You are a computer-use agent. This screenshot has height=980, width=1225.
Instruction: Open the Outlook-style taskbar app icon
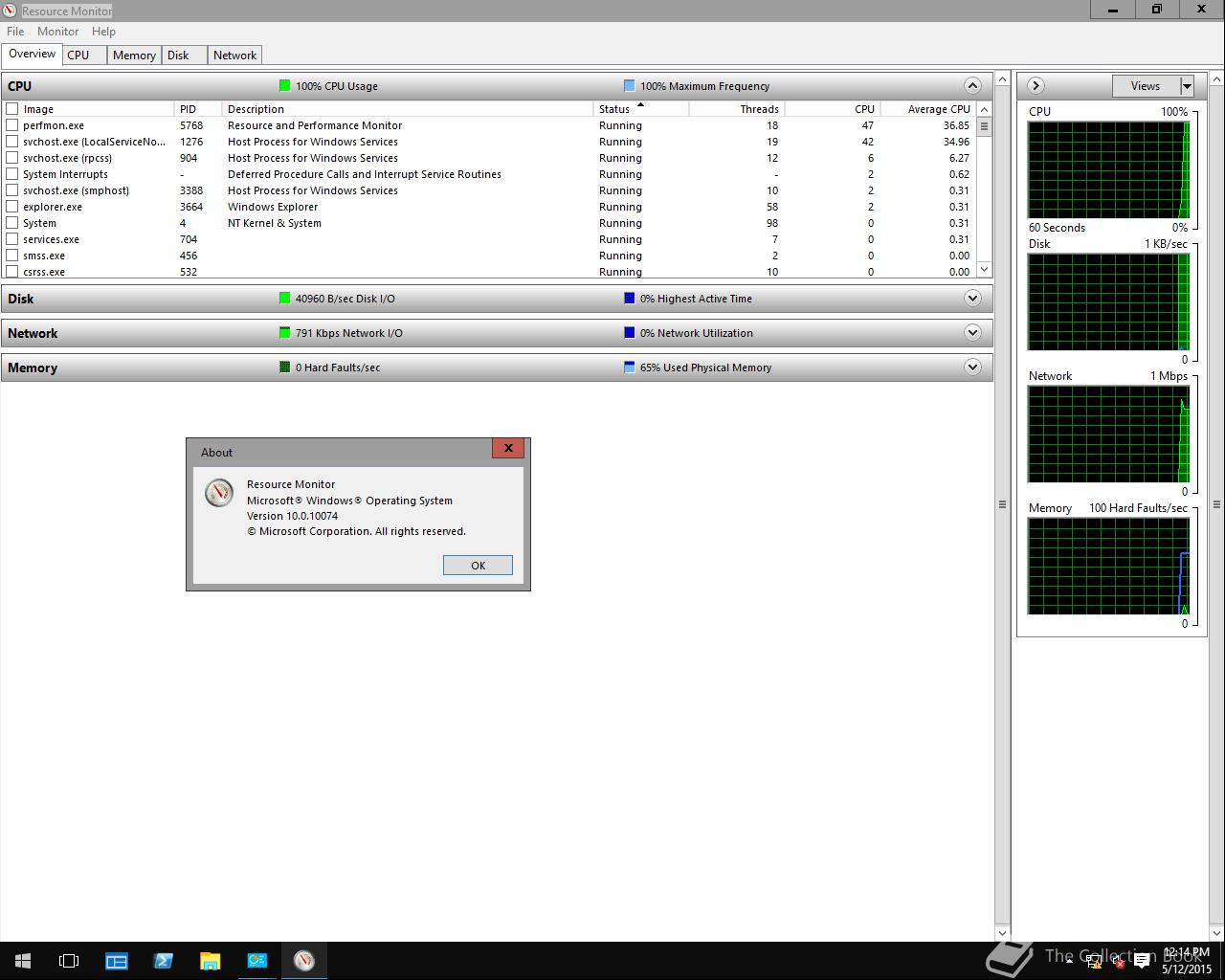pos(256,961)
